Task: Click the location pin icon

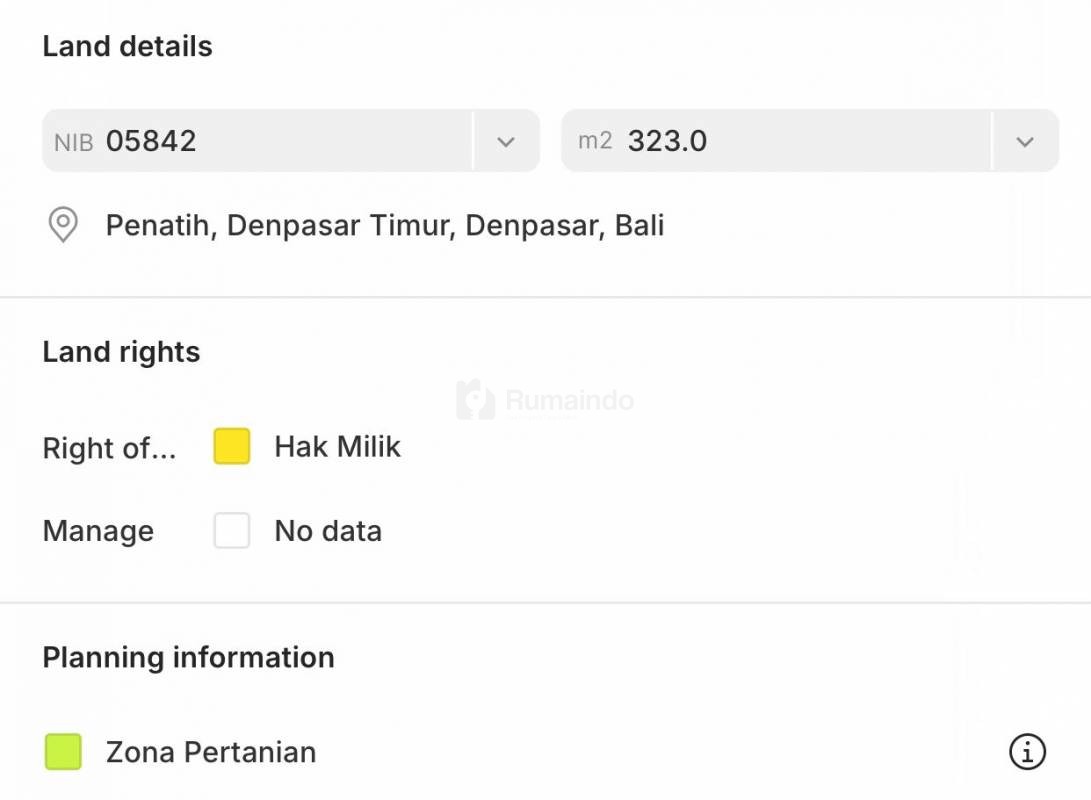Action: [x=63, y=225]
